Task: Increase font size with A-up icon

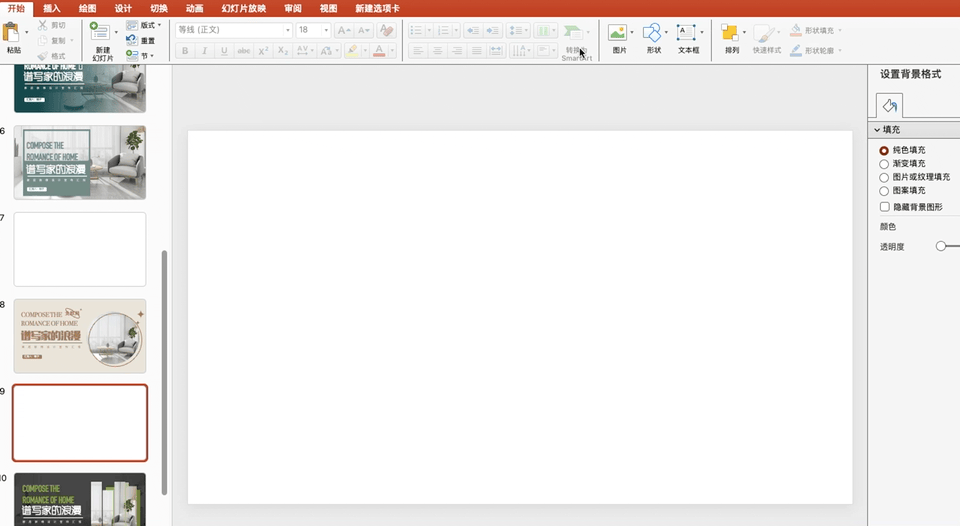Action: coord(344,30)
